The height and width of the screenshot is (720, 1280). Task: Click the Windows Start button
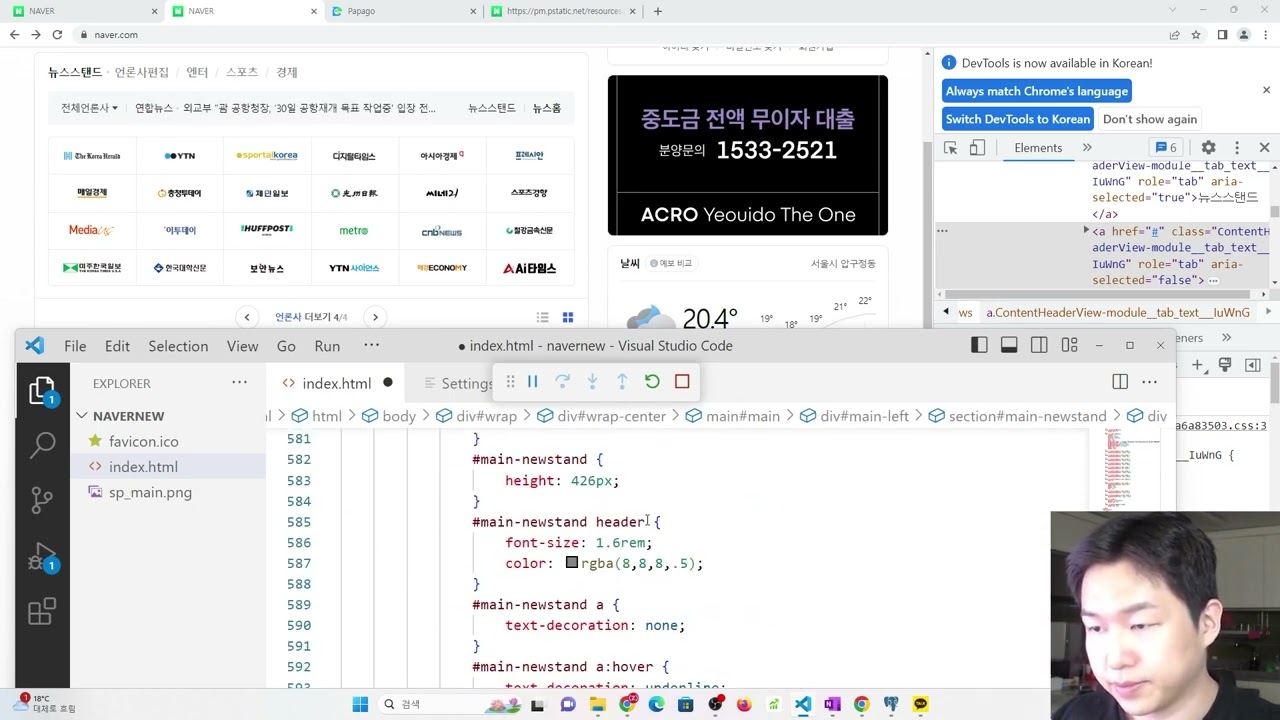pyautogui.click(x=360, y=704)
